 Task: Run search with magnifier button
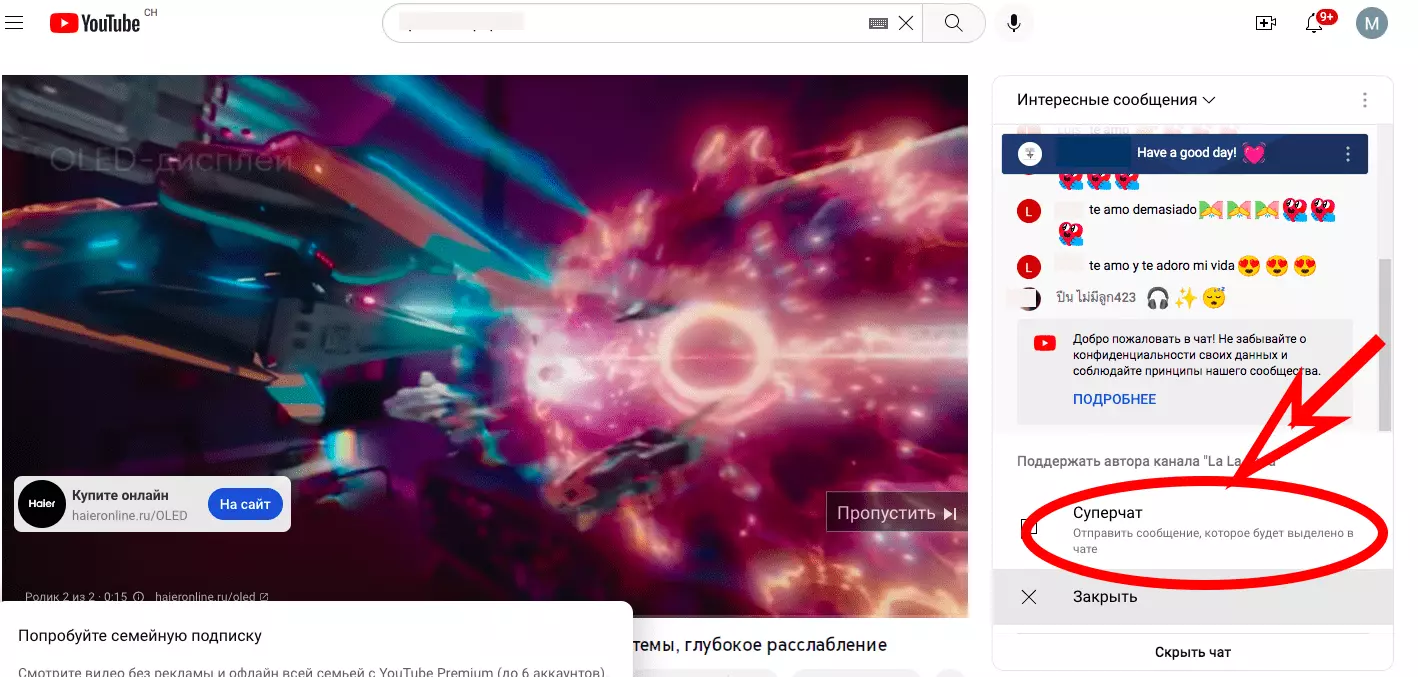tap(953, 23)
